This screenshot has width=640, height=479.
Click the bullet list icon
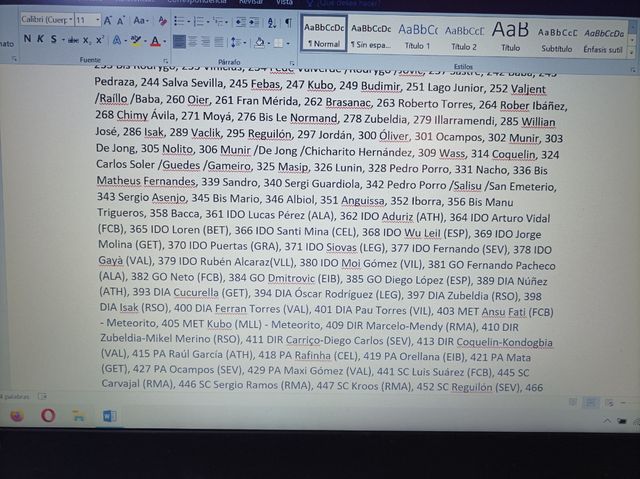[180, 20]
